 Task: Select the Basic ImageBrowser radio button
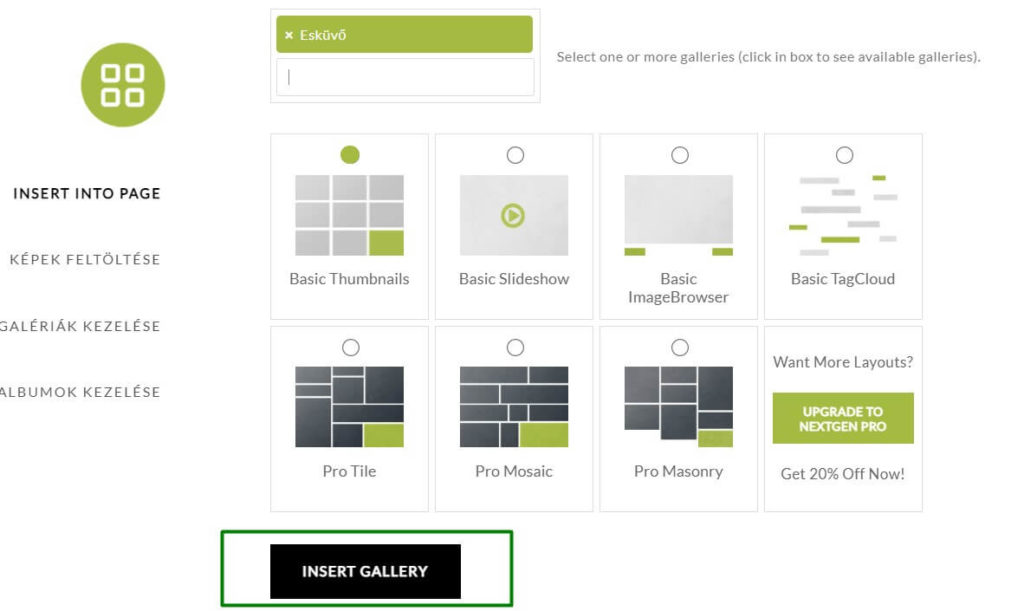[x=680, y=155]
